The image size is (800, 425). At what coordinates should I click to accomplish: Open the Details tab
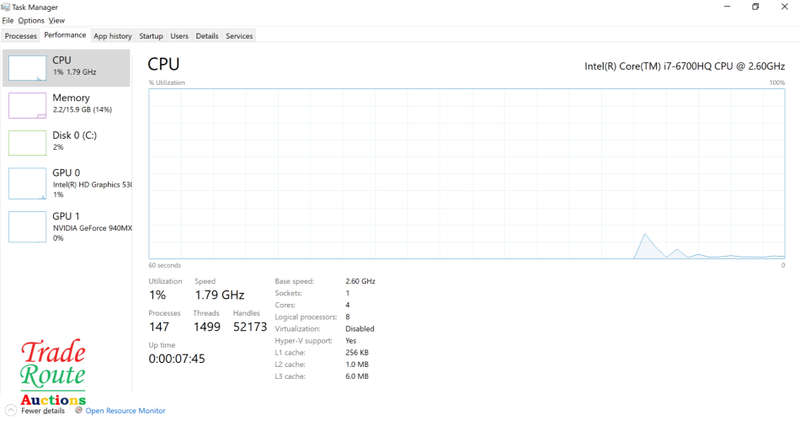pyautogui.click(x=207, y=36)
